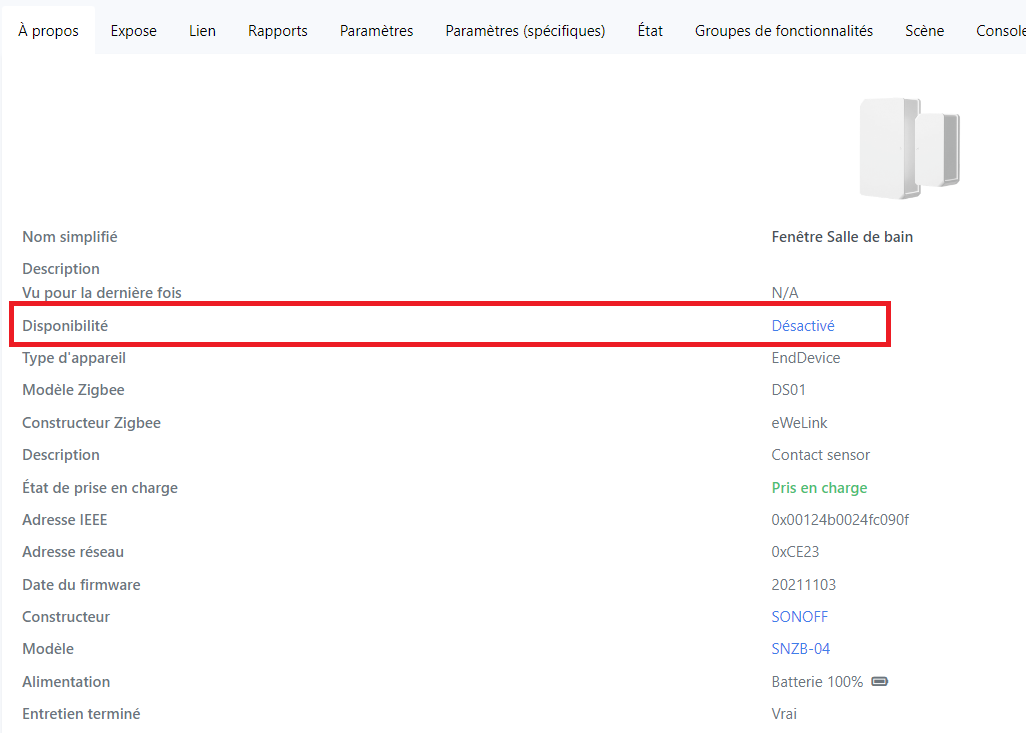Open the Groupes de fonctionnalités tab

click(784, 31)
